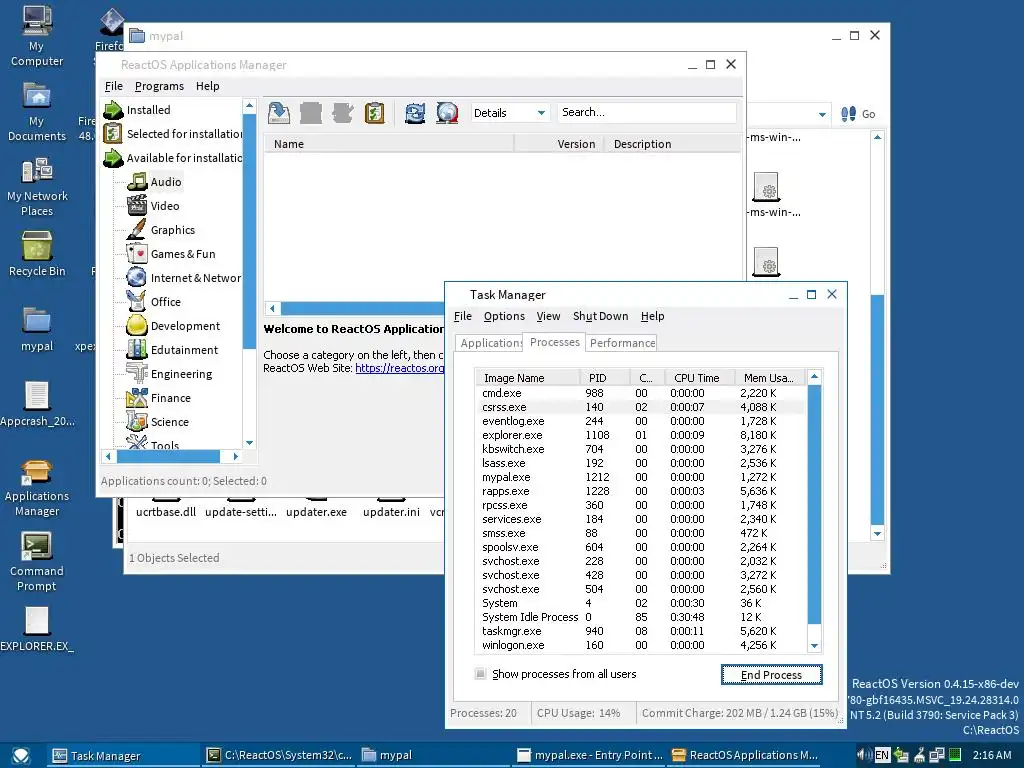1024x768 pixels.
Task: Open the Recycle Bin desktop icon
Action: [37, 254]
